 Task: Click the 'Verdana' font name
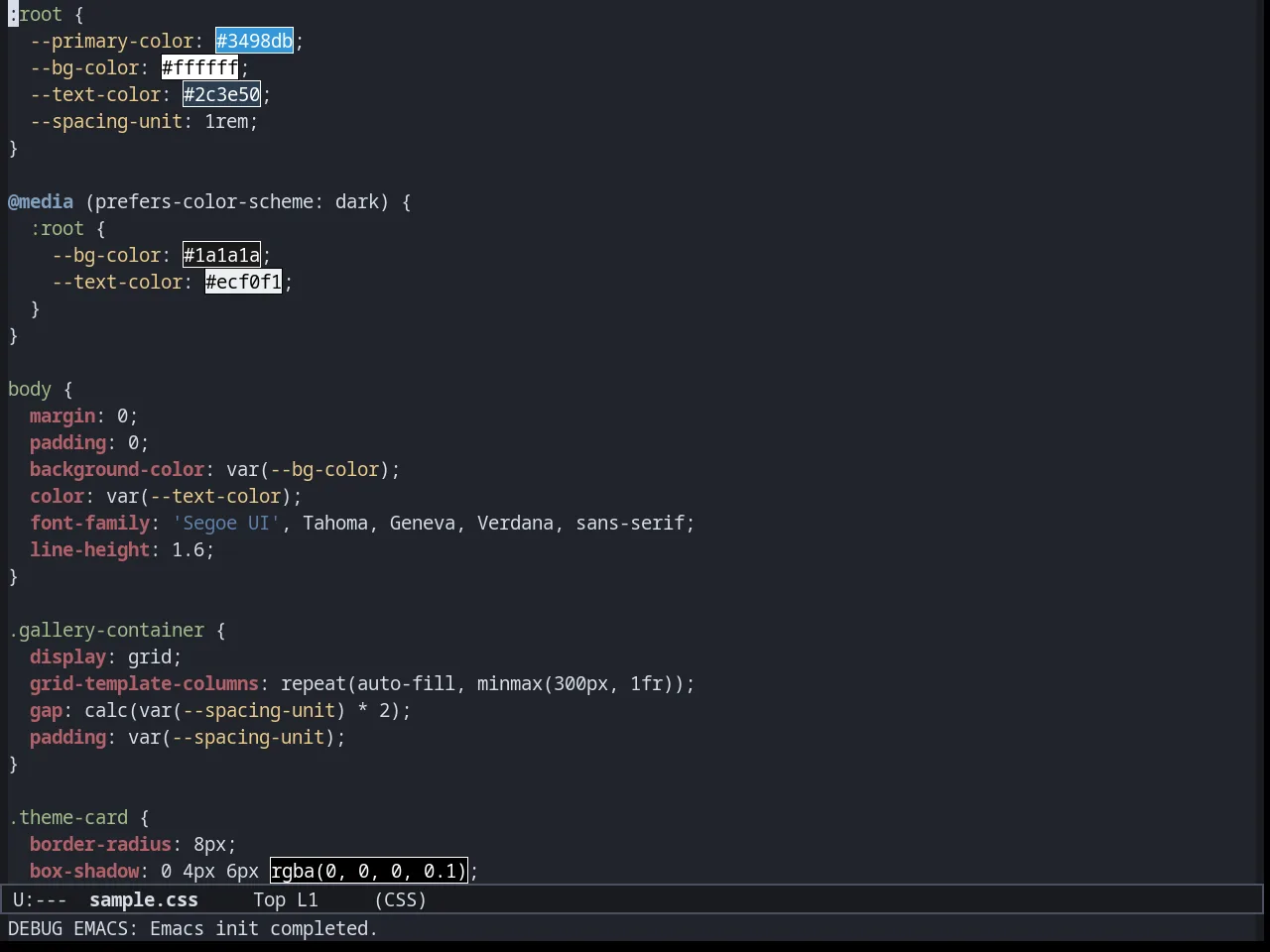pyautogui.click(x=515, y=523)
